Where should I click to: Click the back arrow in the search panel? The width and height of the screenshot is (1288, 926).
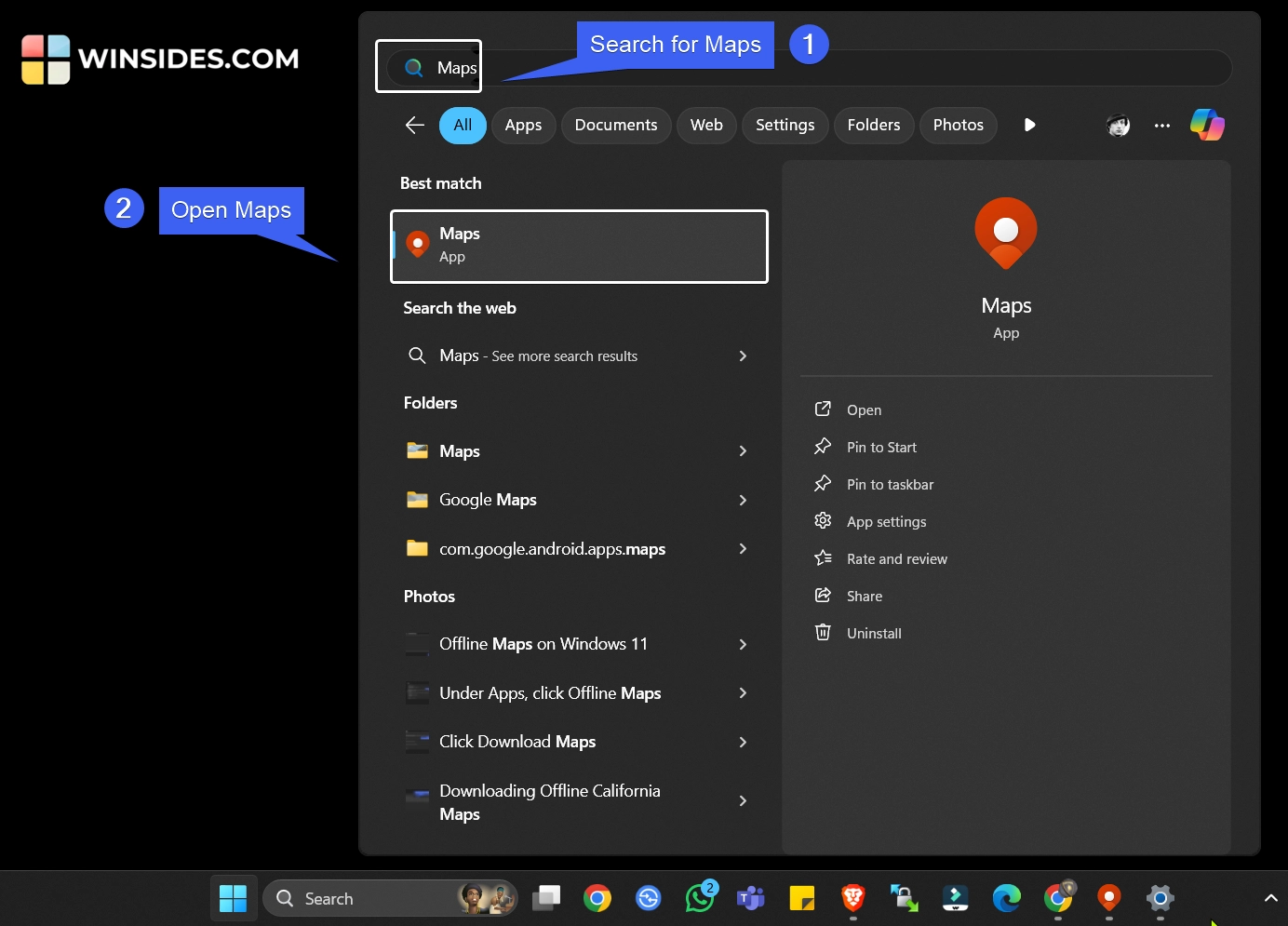point(415,125)
